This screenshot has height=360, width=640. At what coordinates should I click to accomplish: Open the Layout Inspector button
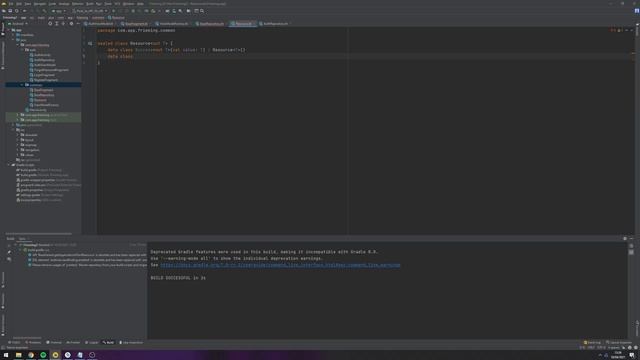click(x=619, y=342)
